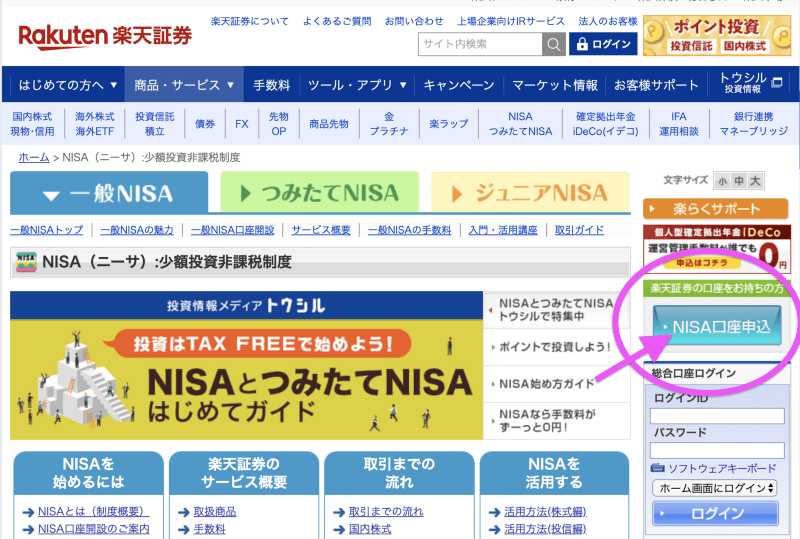Focus the パスワード input field

click(x=717, y=451)
